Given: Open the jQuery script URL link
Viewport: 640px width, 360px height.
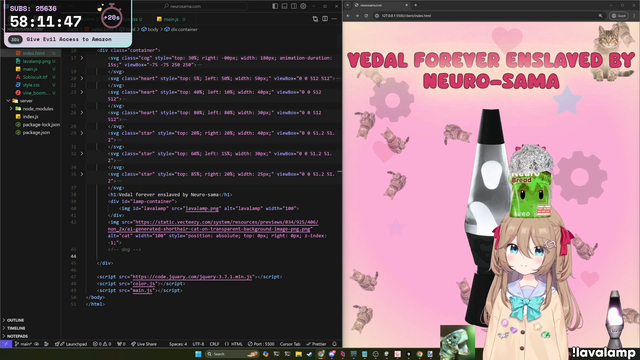Looking at the screenshot, I should click(192, 277).
